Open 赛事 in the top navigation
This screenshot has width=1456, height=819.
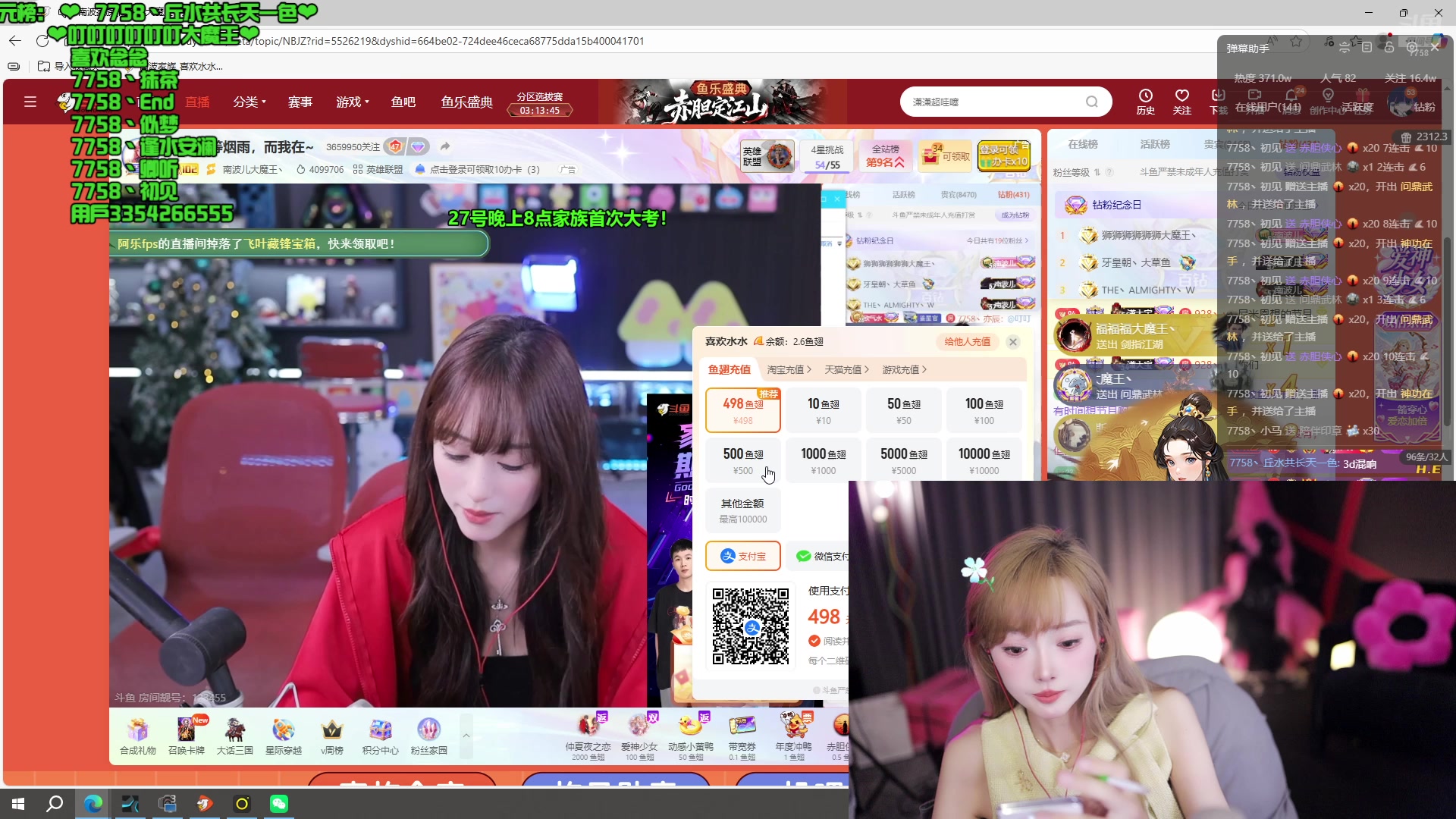pos(300,102)
